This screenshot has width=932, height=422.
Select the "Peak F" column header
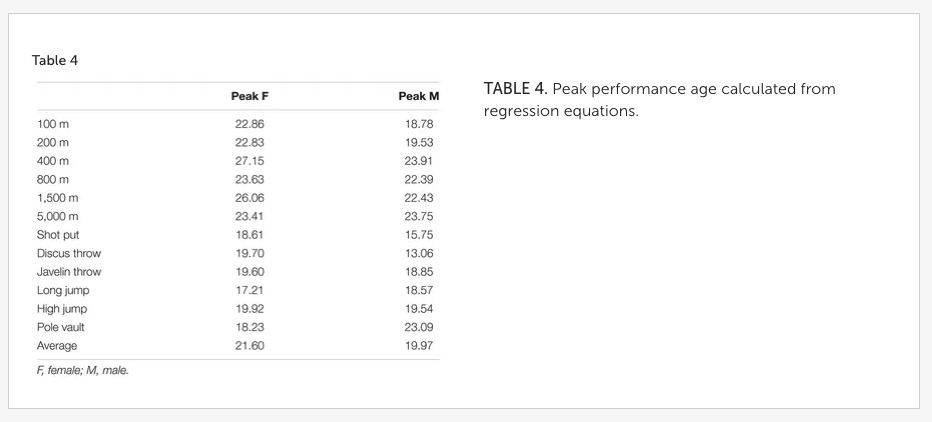pos(250,97)
